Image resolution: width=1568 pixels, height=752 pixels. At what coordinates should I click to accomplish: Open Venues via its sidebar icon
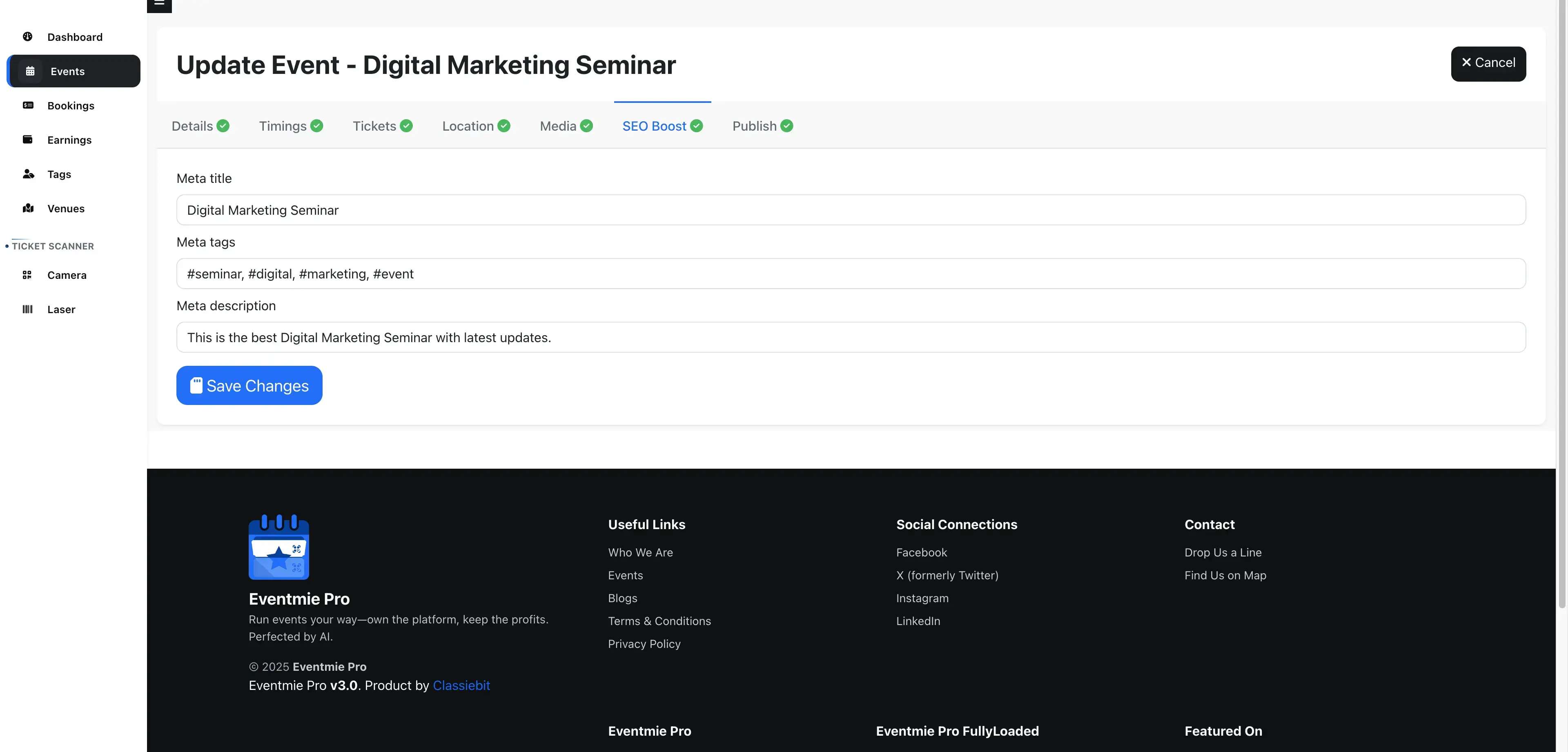(29, 208)
